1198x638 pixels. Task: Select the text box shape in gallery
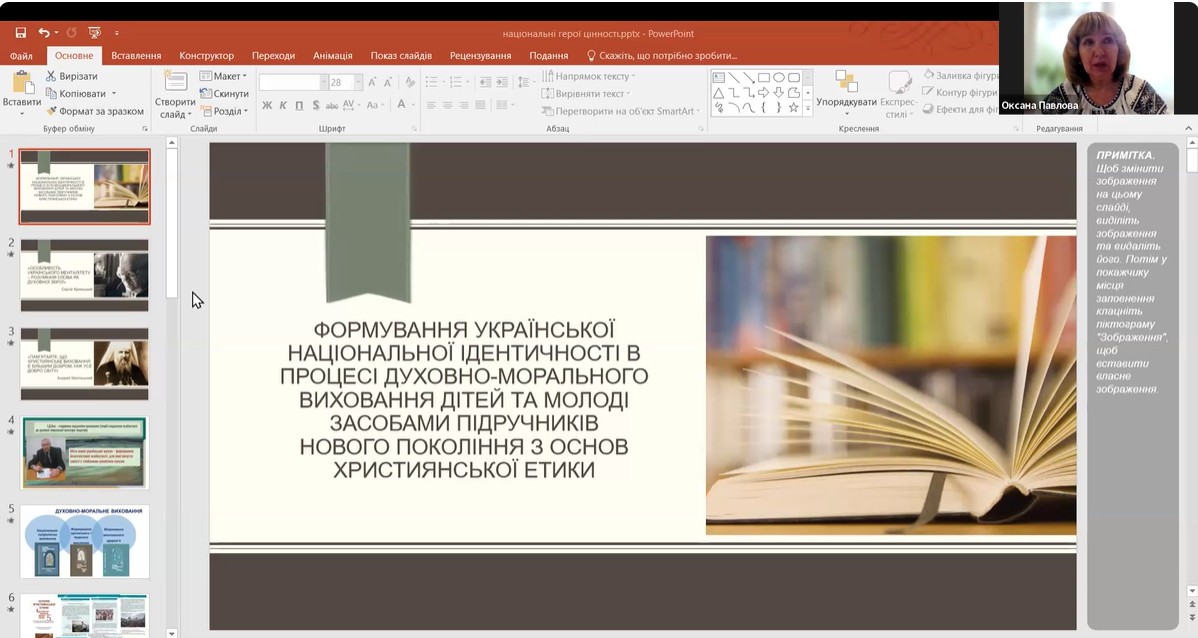[x=718, y=77]
